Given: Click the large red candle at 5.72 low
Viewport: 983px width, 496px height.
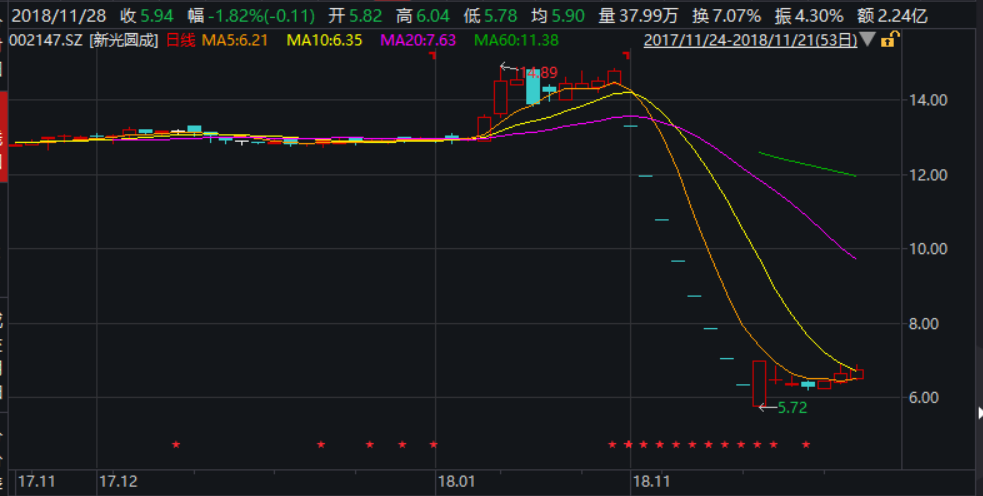Looking at the screenshot, I should pos(759,384).
